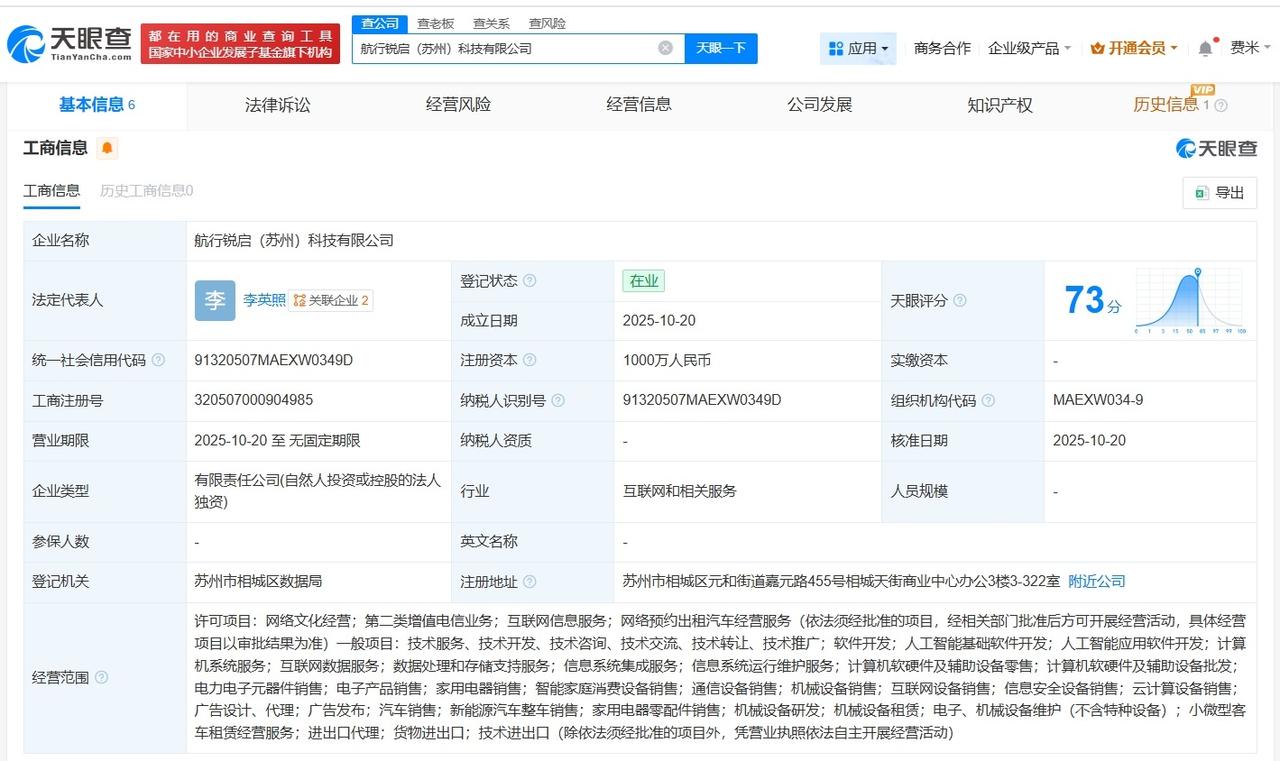The height and width of the screenshot is (761, 1280).
Task: Open the 知识产权 section tab
Action: point(1000,104)
